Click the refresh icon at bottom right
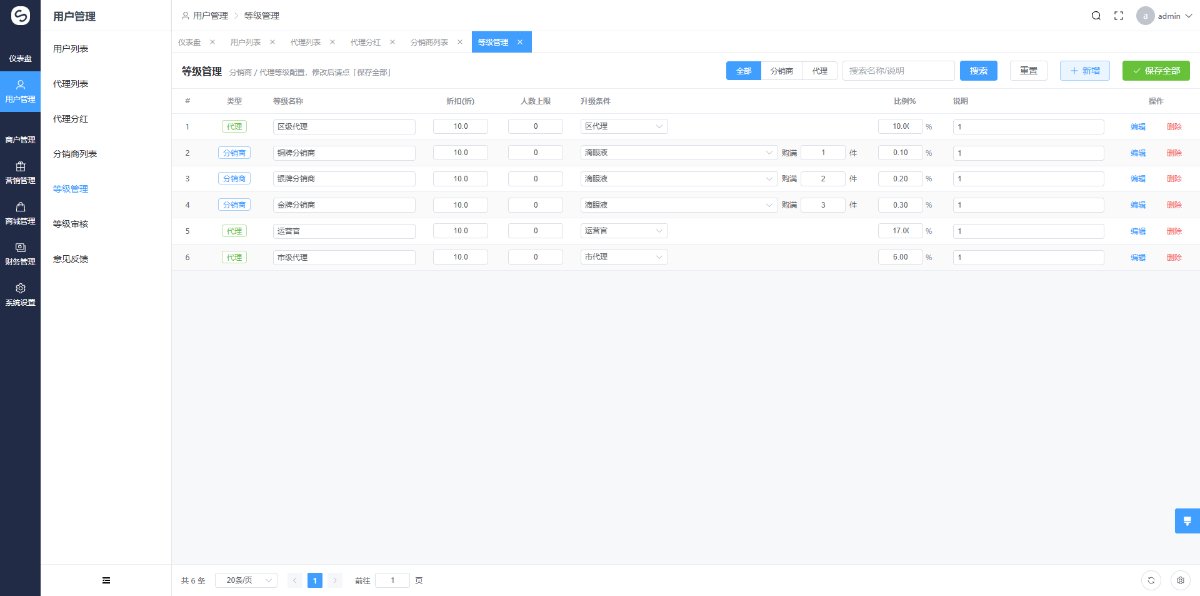This screenshot has width=1200, height=596. 1151,580
